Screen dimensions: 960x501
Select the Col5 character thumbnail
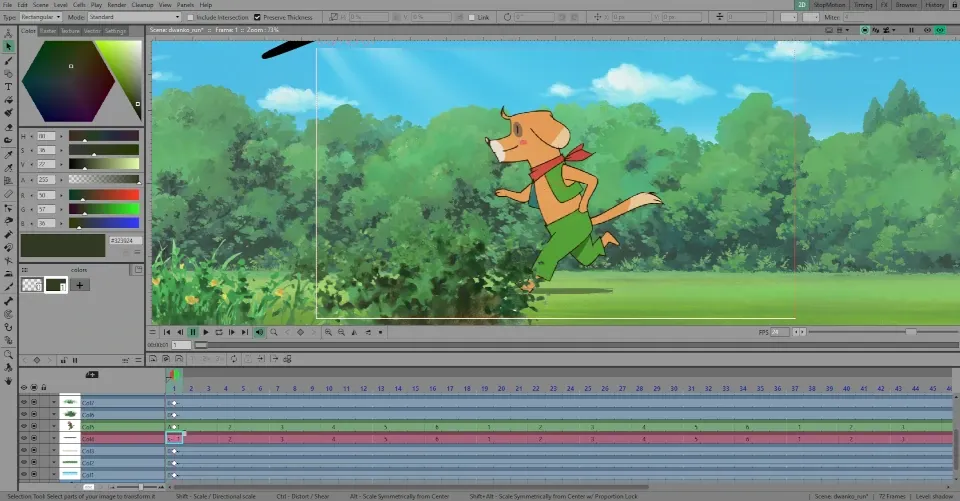pos(70,426)
